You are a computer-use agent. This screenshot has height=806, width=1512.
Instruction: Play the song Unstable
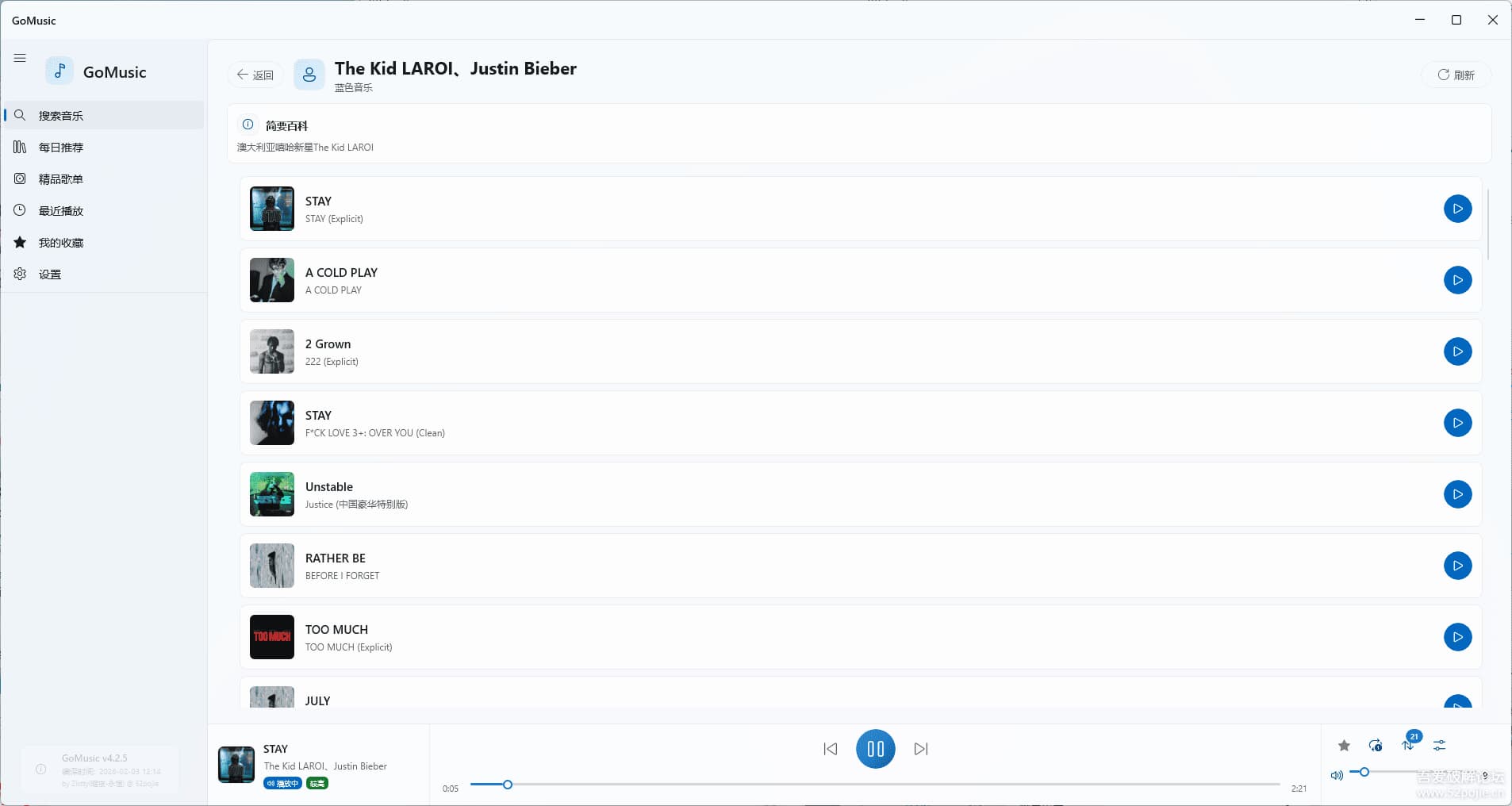1457,494
